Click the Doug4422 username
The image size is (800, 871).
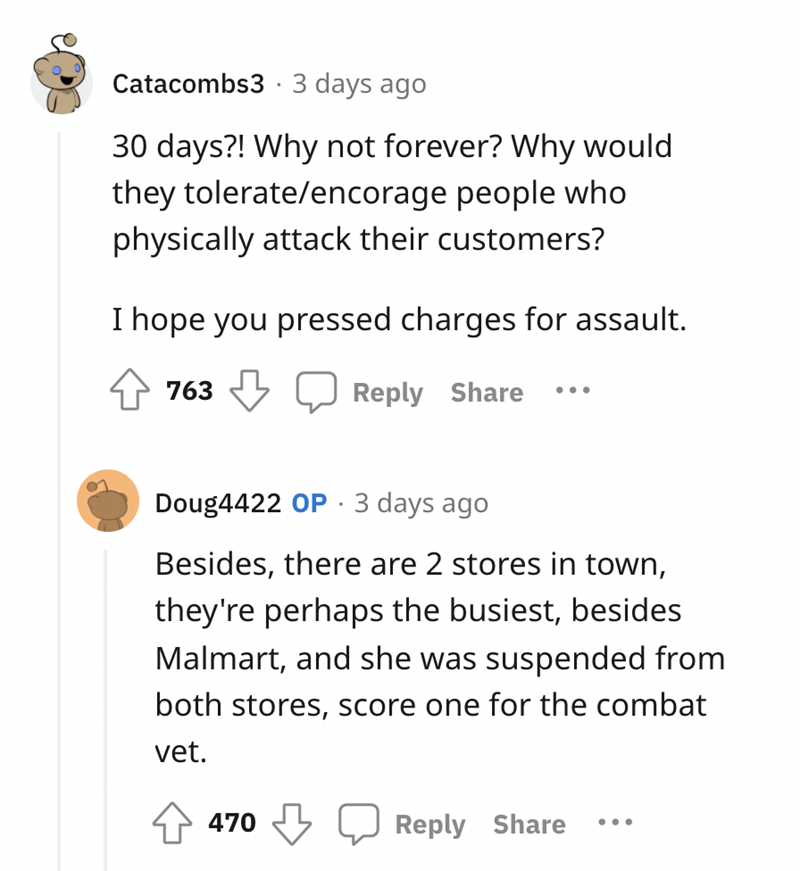pos(217,503)
